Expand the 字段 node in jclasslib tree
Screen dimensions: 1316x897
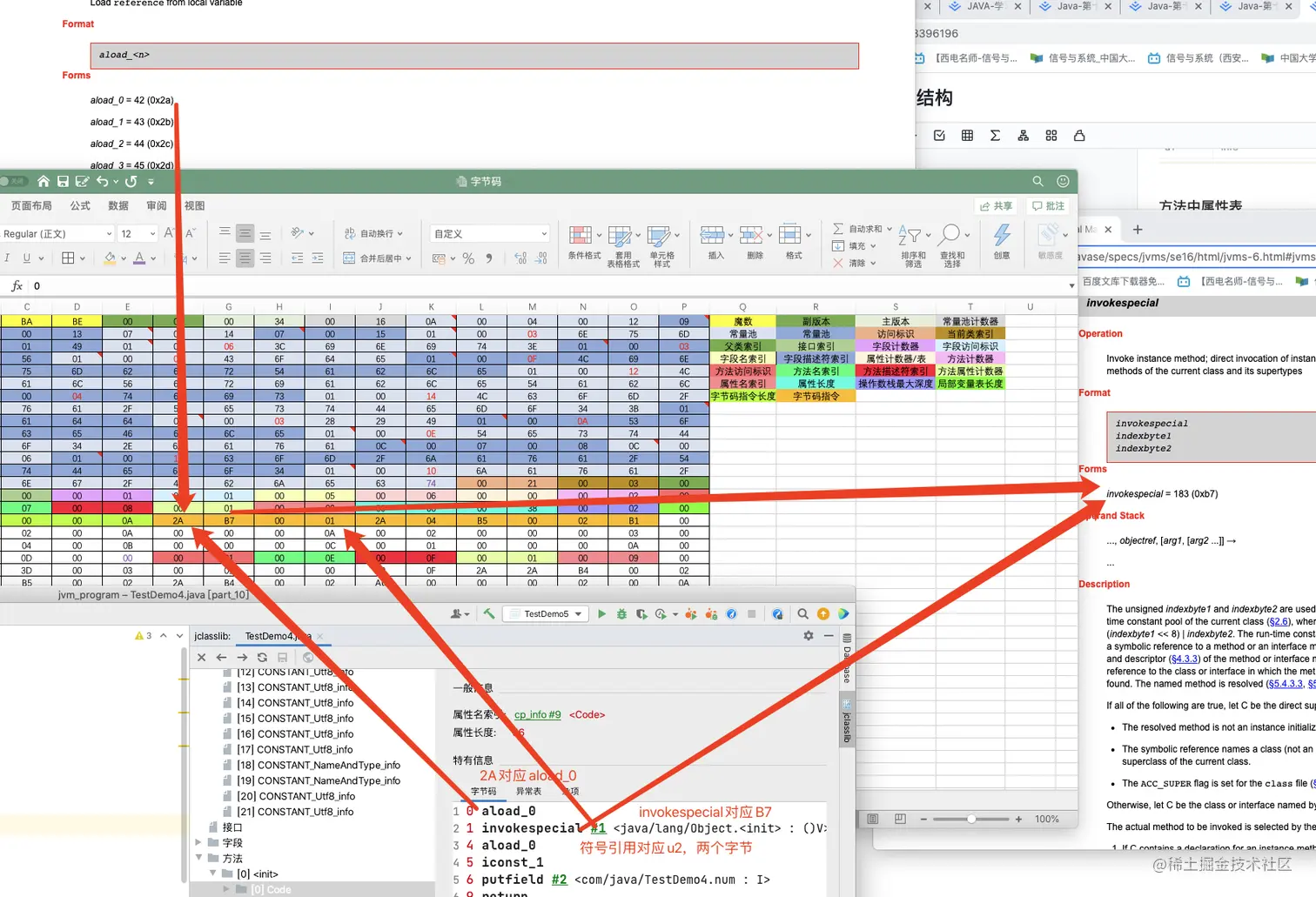pos(198,843)
